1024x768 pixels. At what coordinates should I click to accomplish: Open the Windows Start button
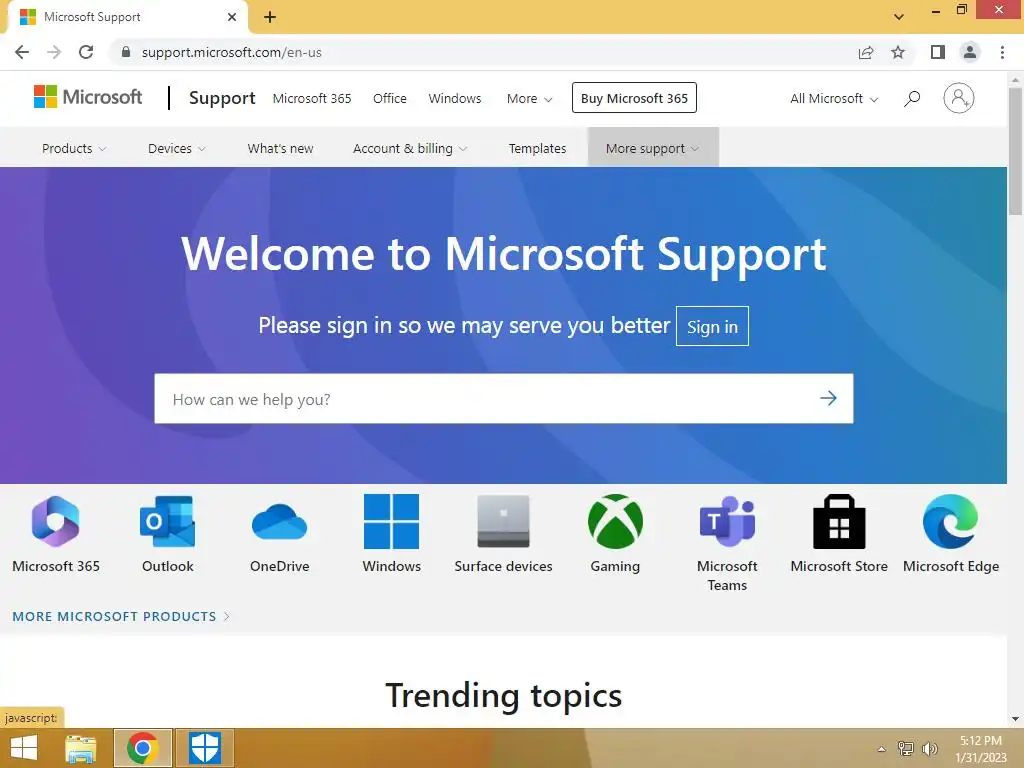[24, 748]
